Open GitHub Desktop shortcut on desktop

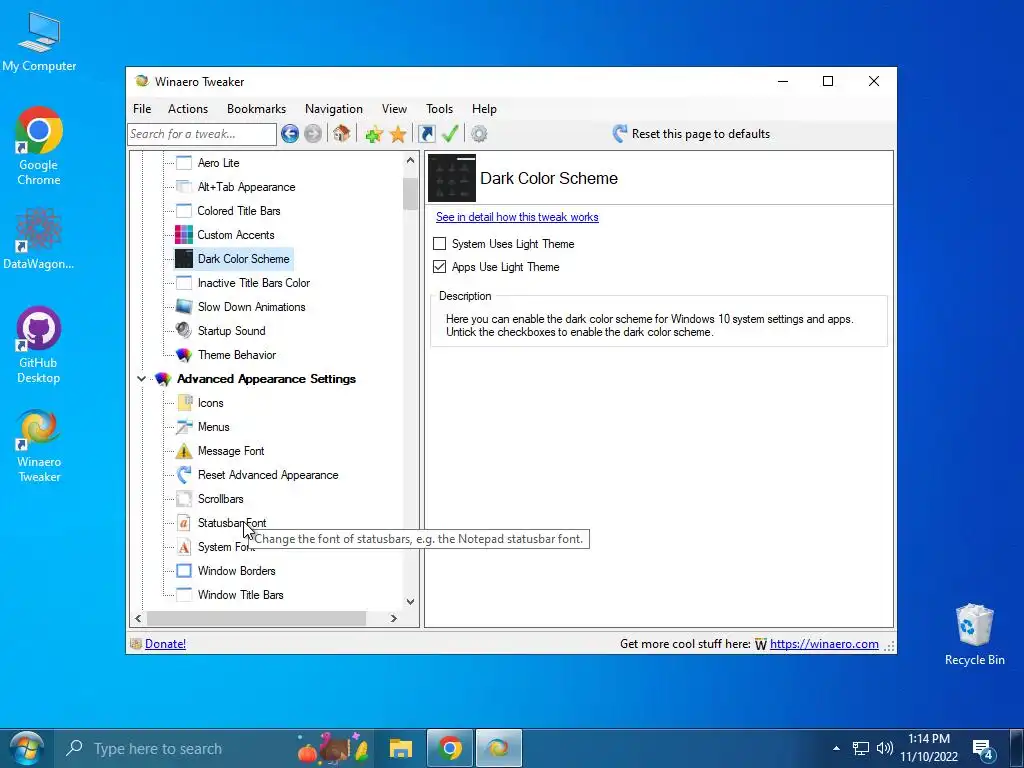tap(39, 345)
